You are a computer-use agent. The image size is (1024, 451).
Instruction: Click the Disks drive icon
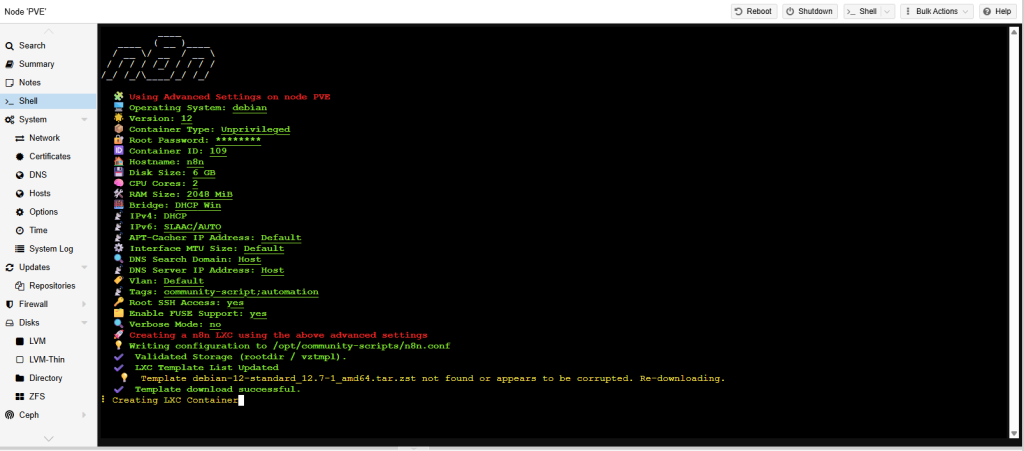point(9,322)
